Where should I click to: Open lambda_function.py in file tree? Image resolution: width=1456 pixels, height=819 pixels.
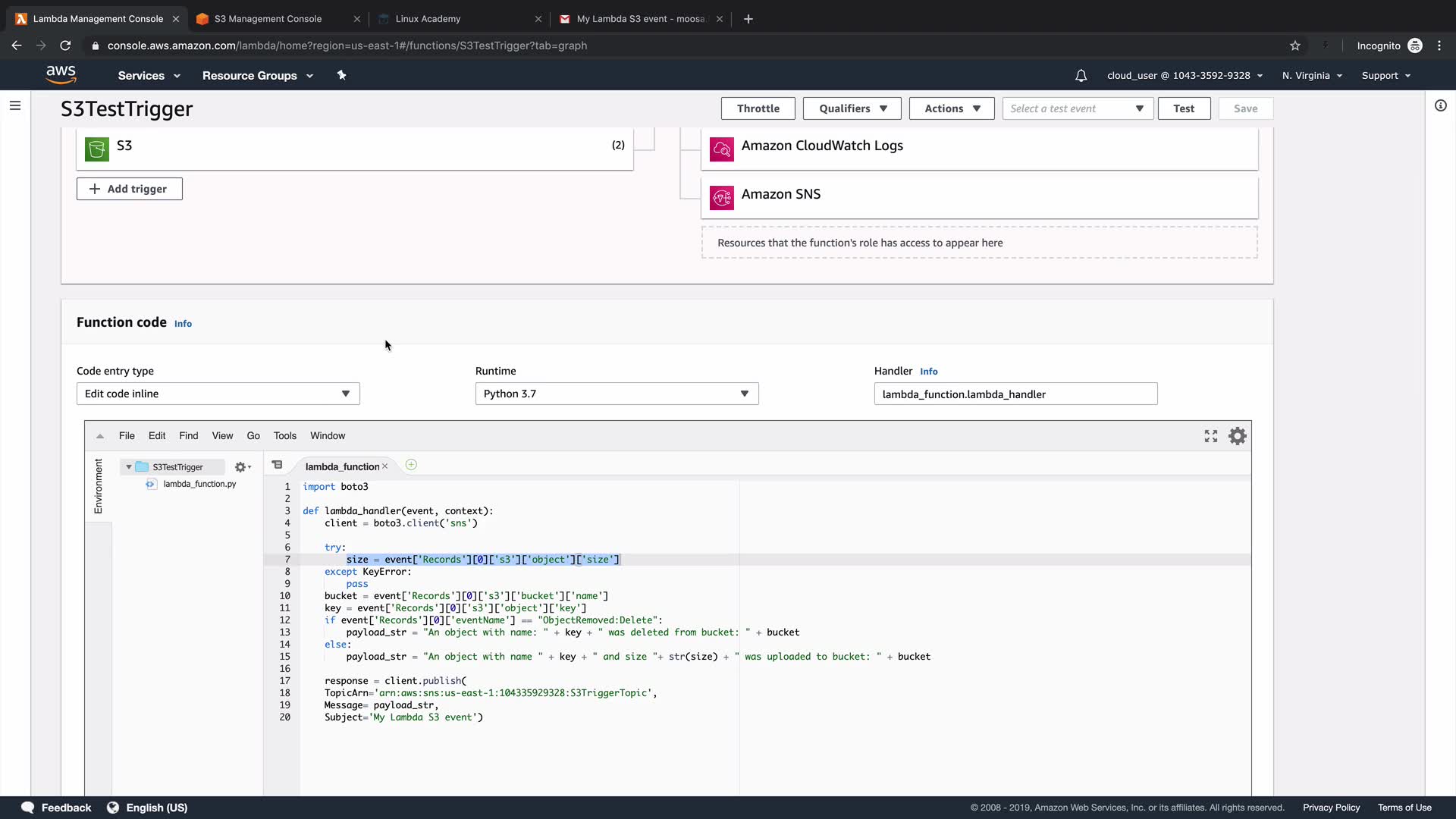[x=199, y=484]
